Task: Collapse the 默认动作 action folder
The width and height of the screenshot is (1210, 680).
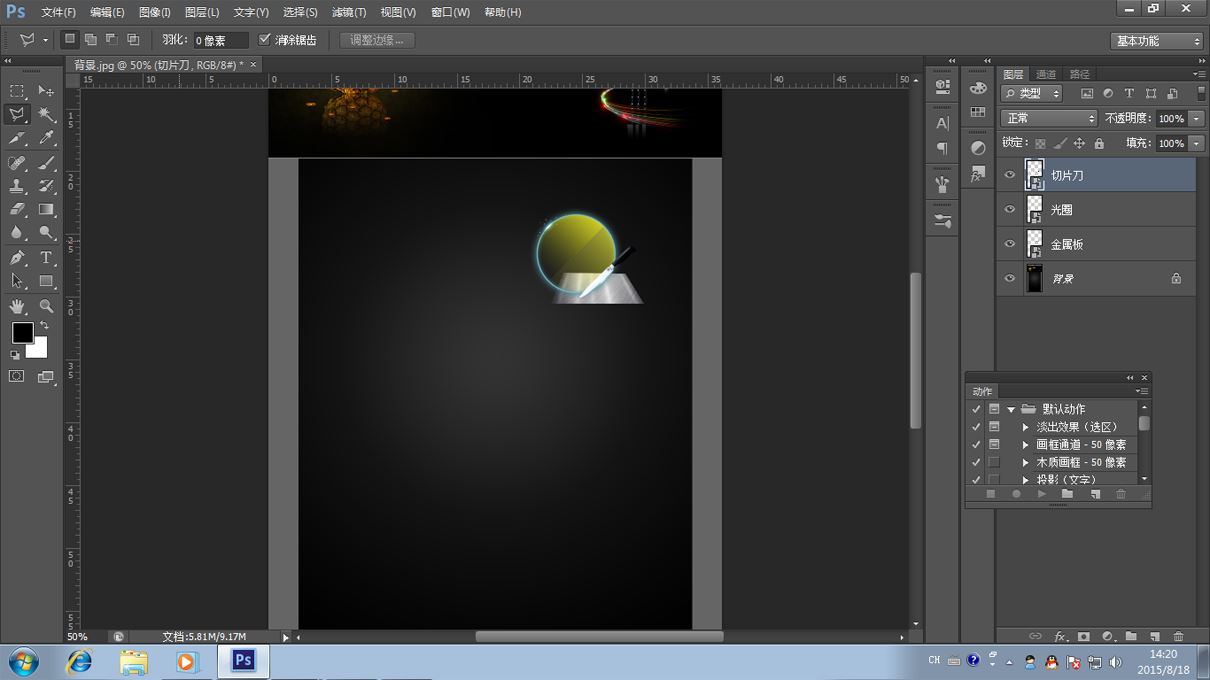Action: point(1011,409)
